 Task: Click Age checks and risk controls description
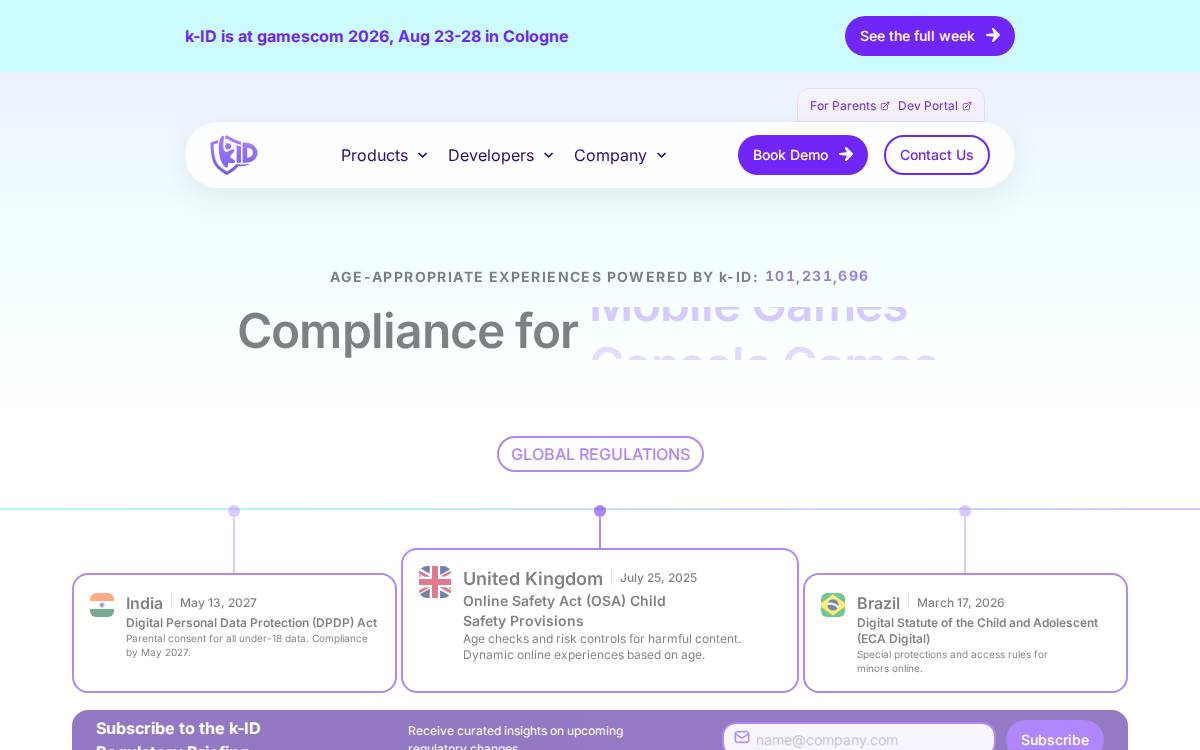click(602, 647)
